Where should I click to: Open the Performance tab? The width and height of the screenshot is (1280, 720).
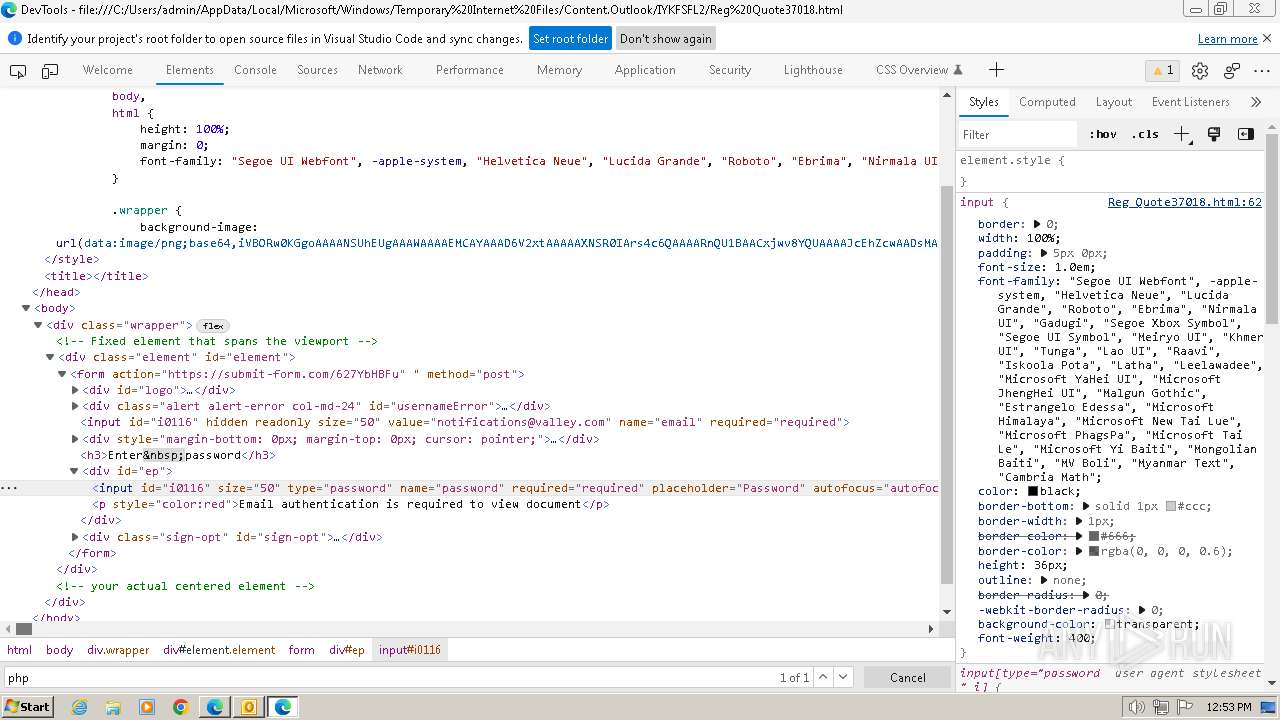pos(469,70)
